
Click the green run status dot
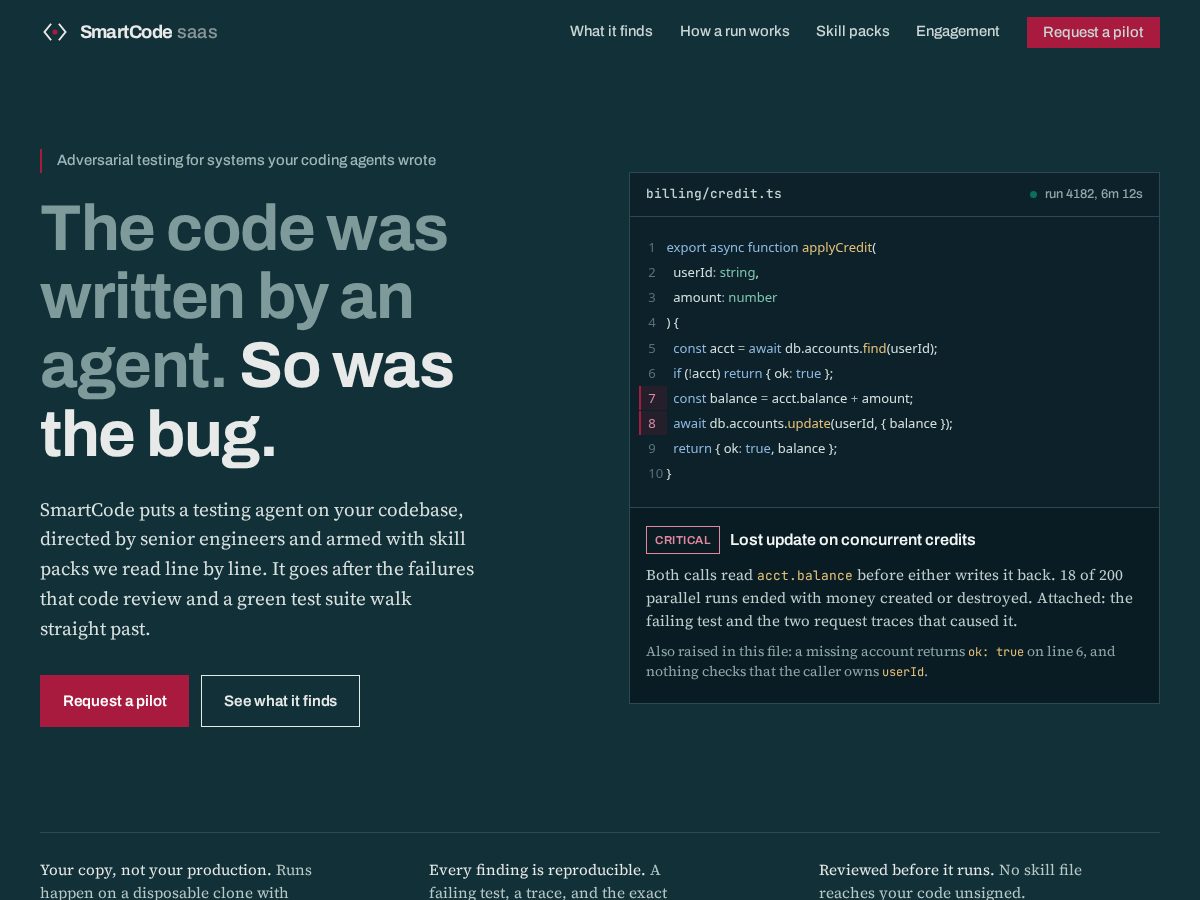click(x=1033, y=194)
